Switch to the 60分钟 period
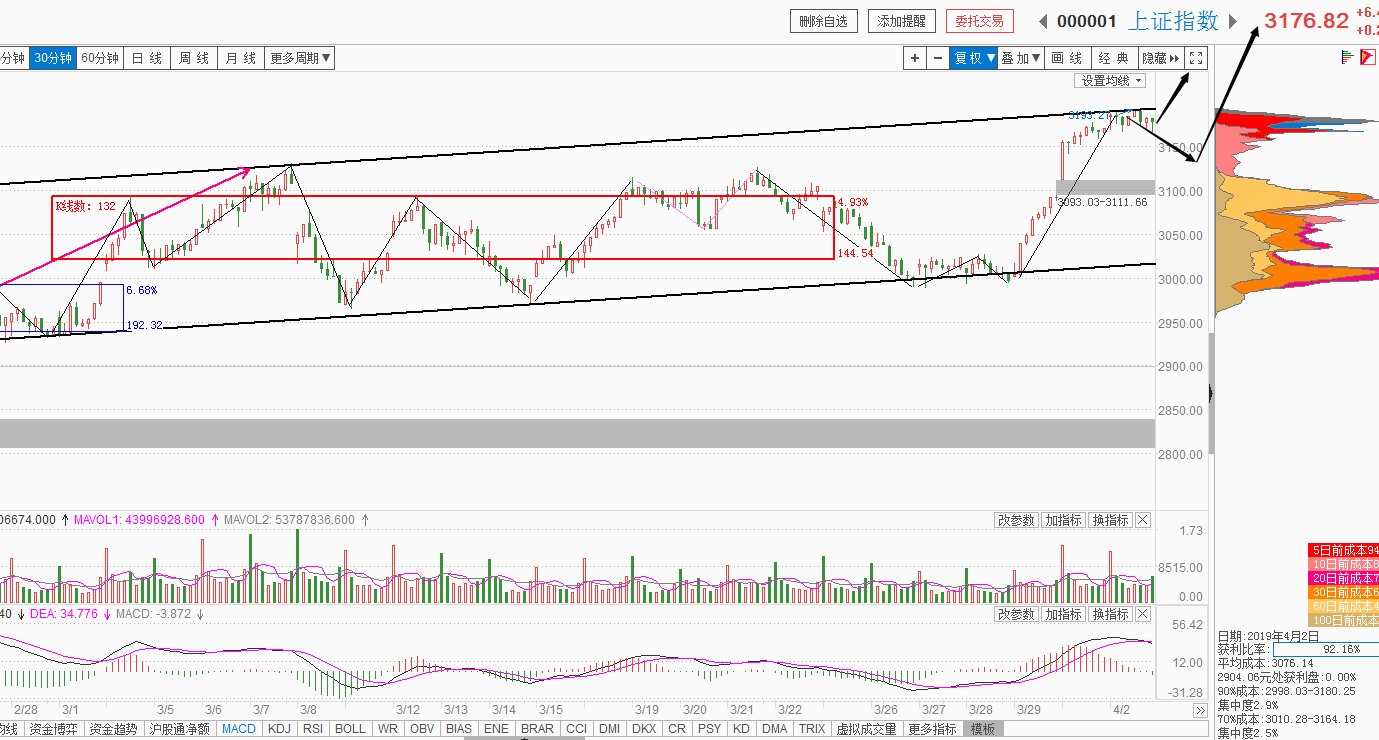Image resolution: width=1379 pixels, height=740 pixels. tap(100, 58)
